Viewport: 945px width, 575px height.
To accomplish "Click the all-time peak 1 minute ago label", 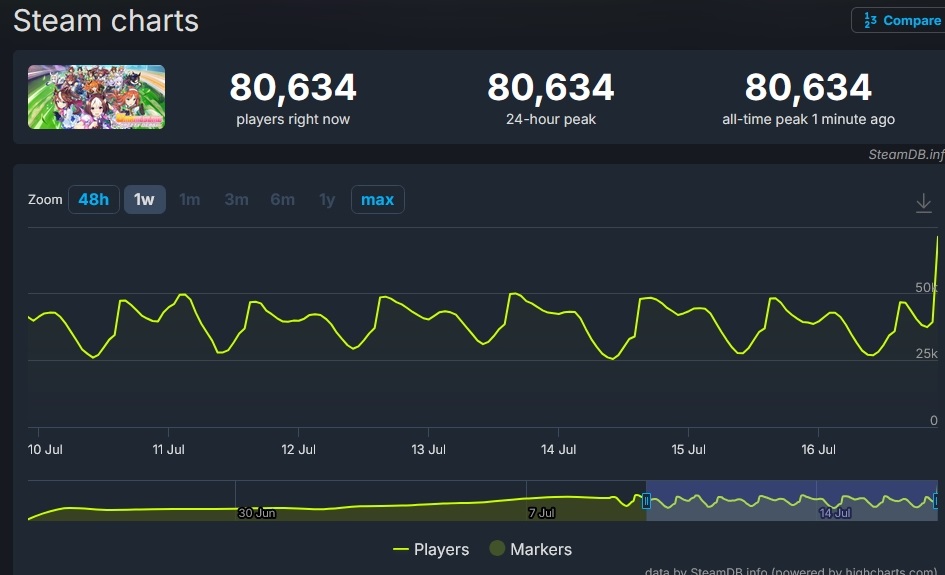I will pyautogui.click(x=808, y=119).
